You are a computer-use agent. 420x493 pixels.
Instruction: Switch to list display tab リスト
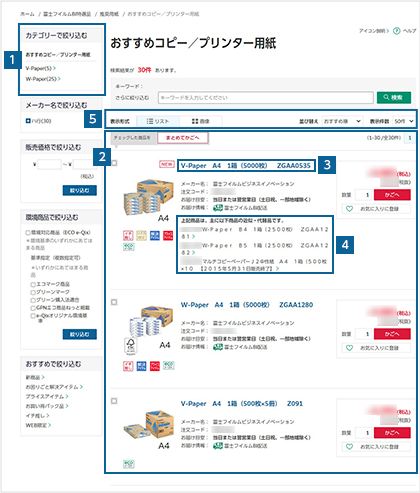pos(158,121)
